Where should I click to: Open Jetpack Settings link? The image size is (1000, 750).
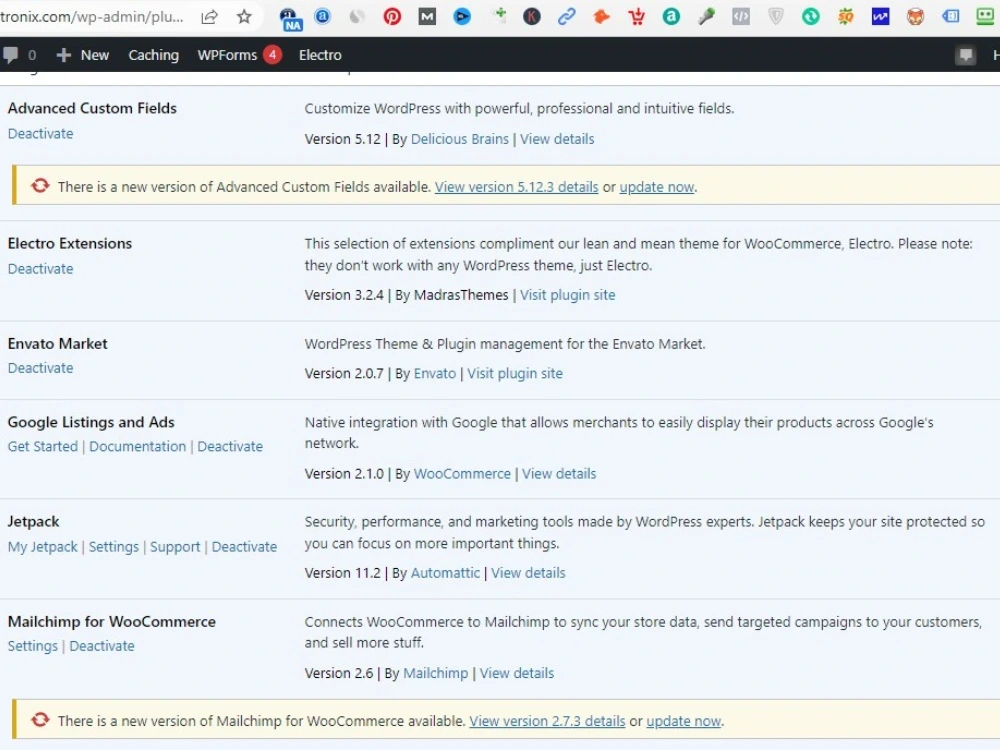pos(114,547)
